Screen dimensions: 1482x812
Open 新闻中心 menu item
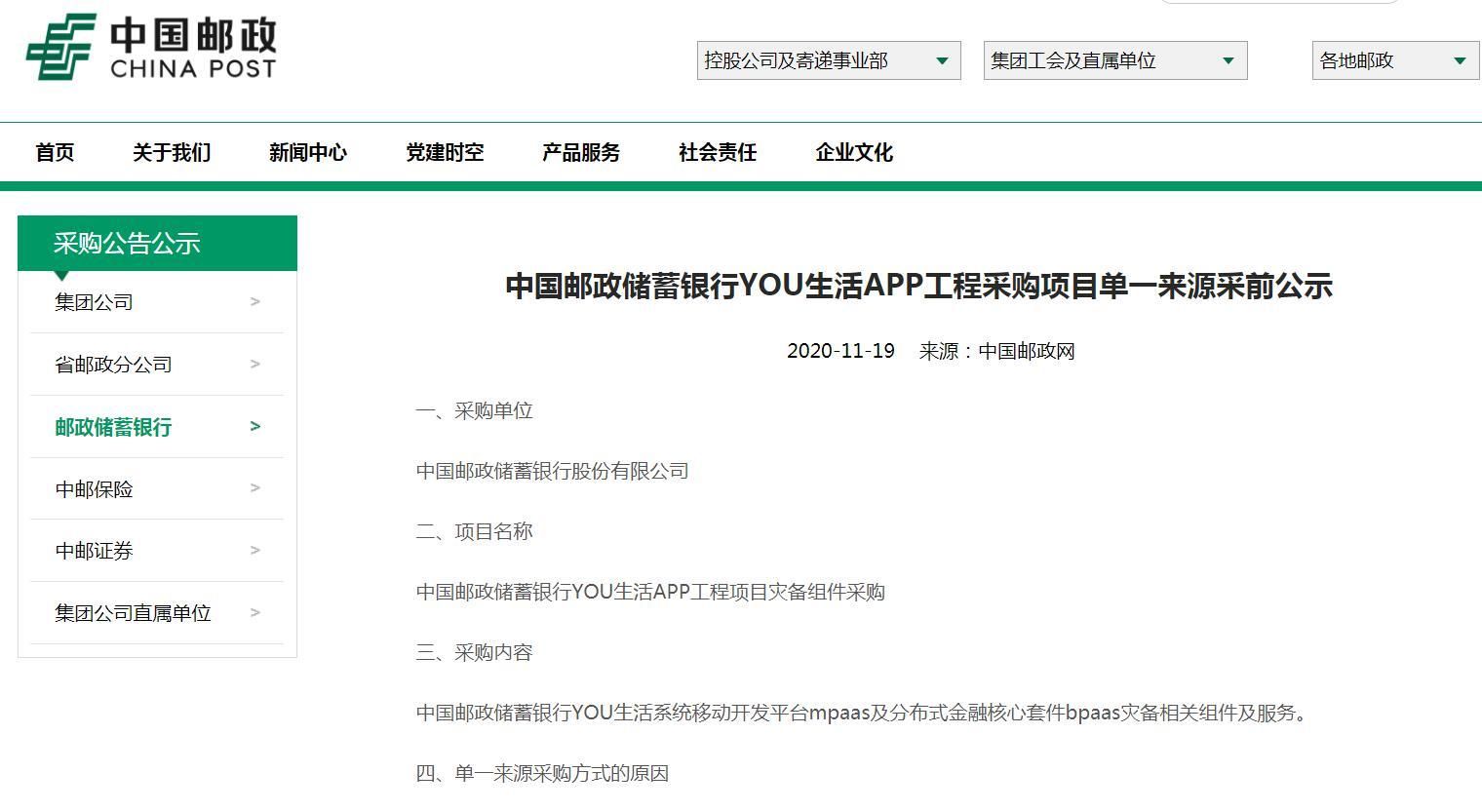click(x=308, y=152)
